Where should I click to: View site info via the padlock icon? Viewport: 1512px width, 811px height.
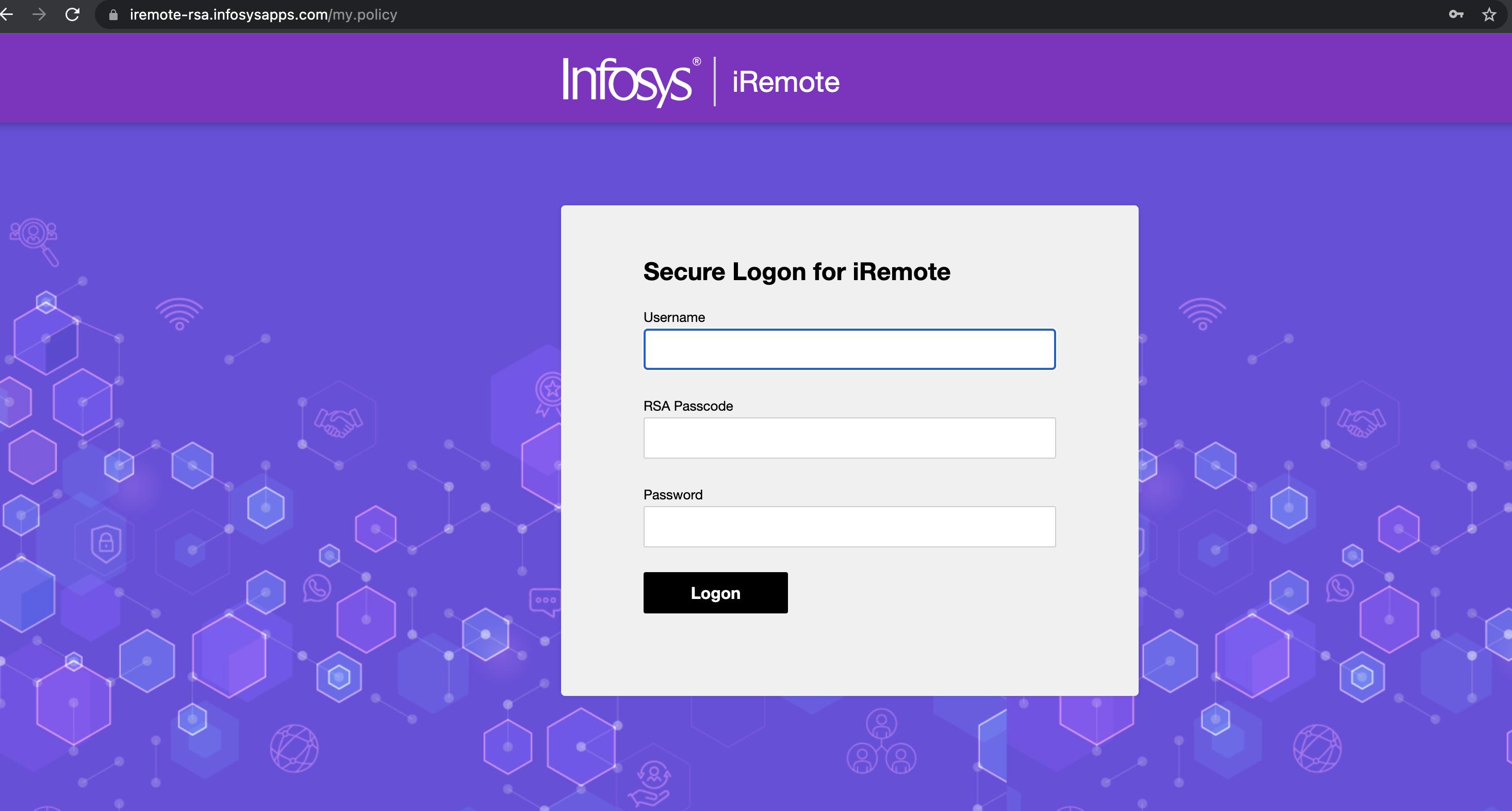(114, 14)
